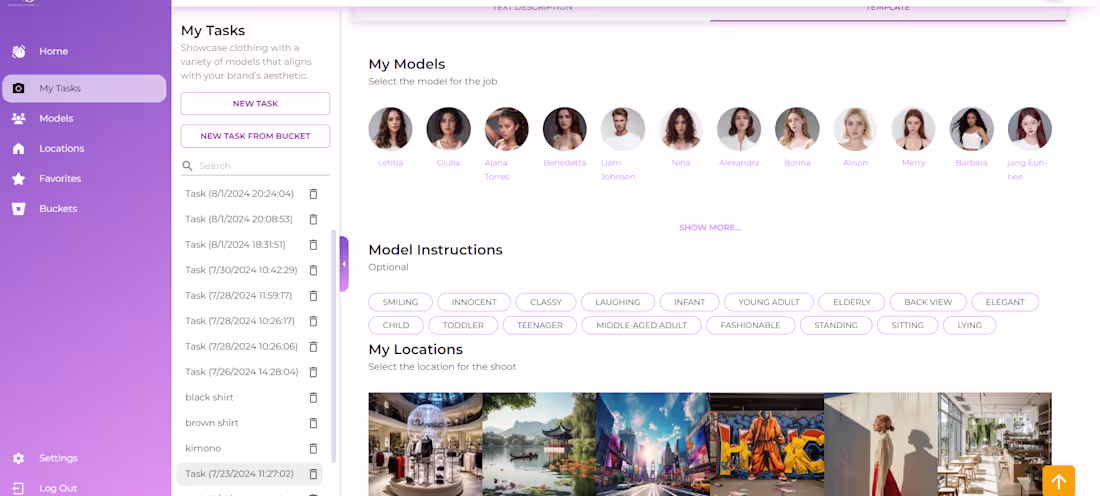
Task: Click the Settings gear icon
Action: 19,458
